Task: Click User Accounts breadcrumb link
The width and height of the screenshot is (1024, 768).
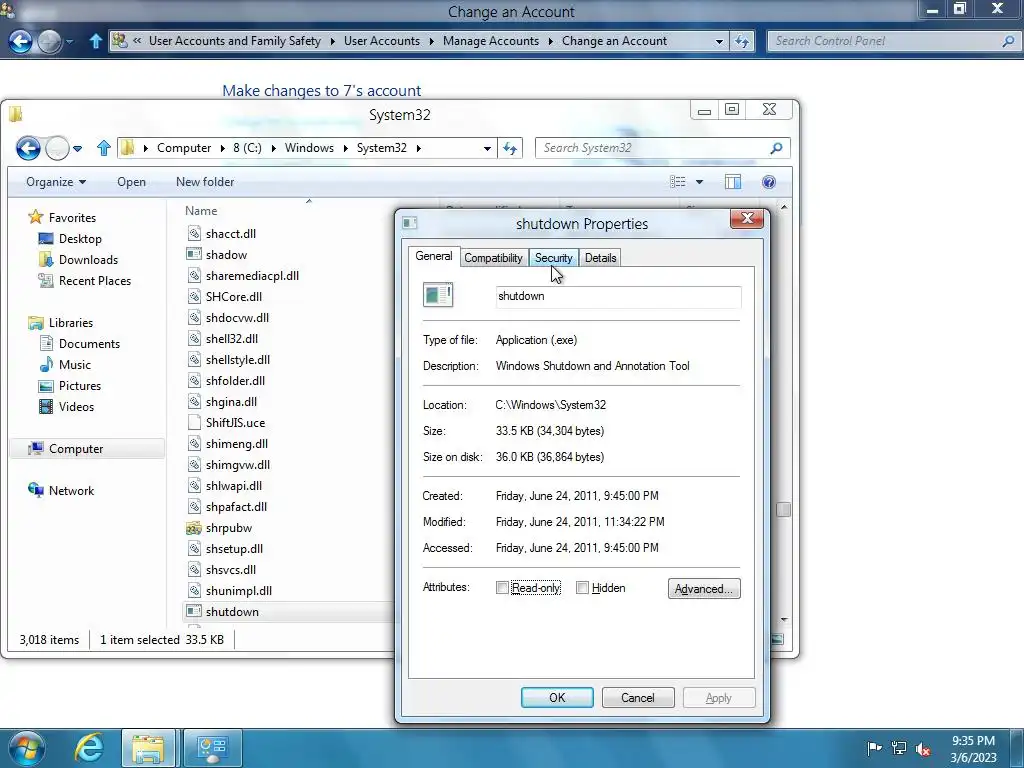Action: pos(382,41)
